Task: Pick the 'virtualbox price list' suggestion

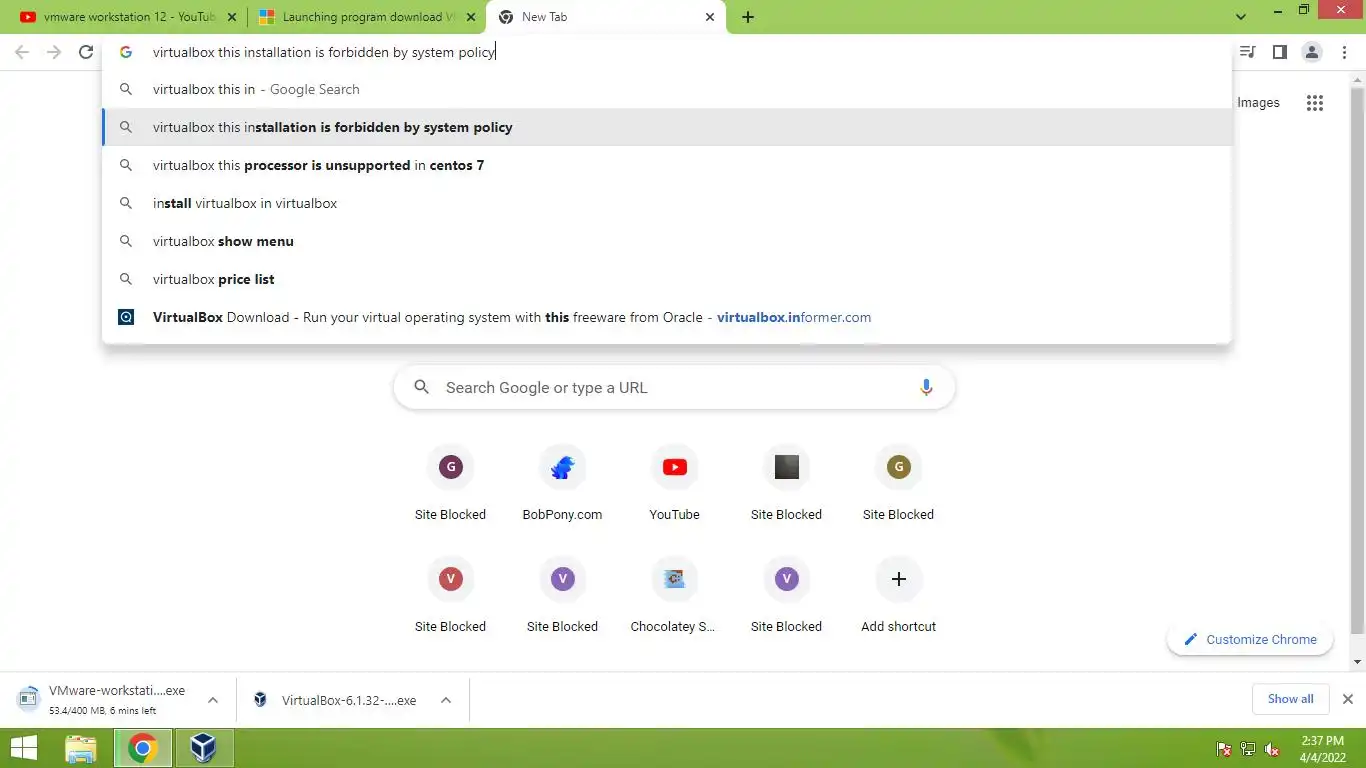Action: click(667, 279)
